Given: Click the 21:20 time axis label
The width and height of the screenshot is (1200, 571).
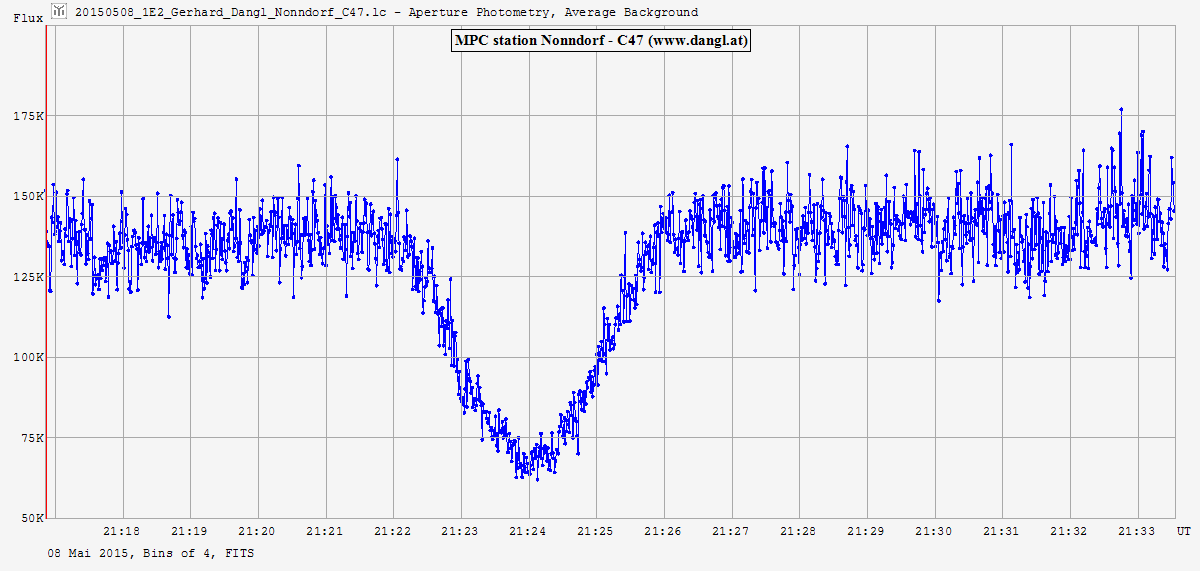Looking at the screenshot, I should (257, 531).
